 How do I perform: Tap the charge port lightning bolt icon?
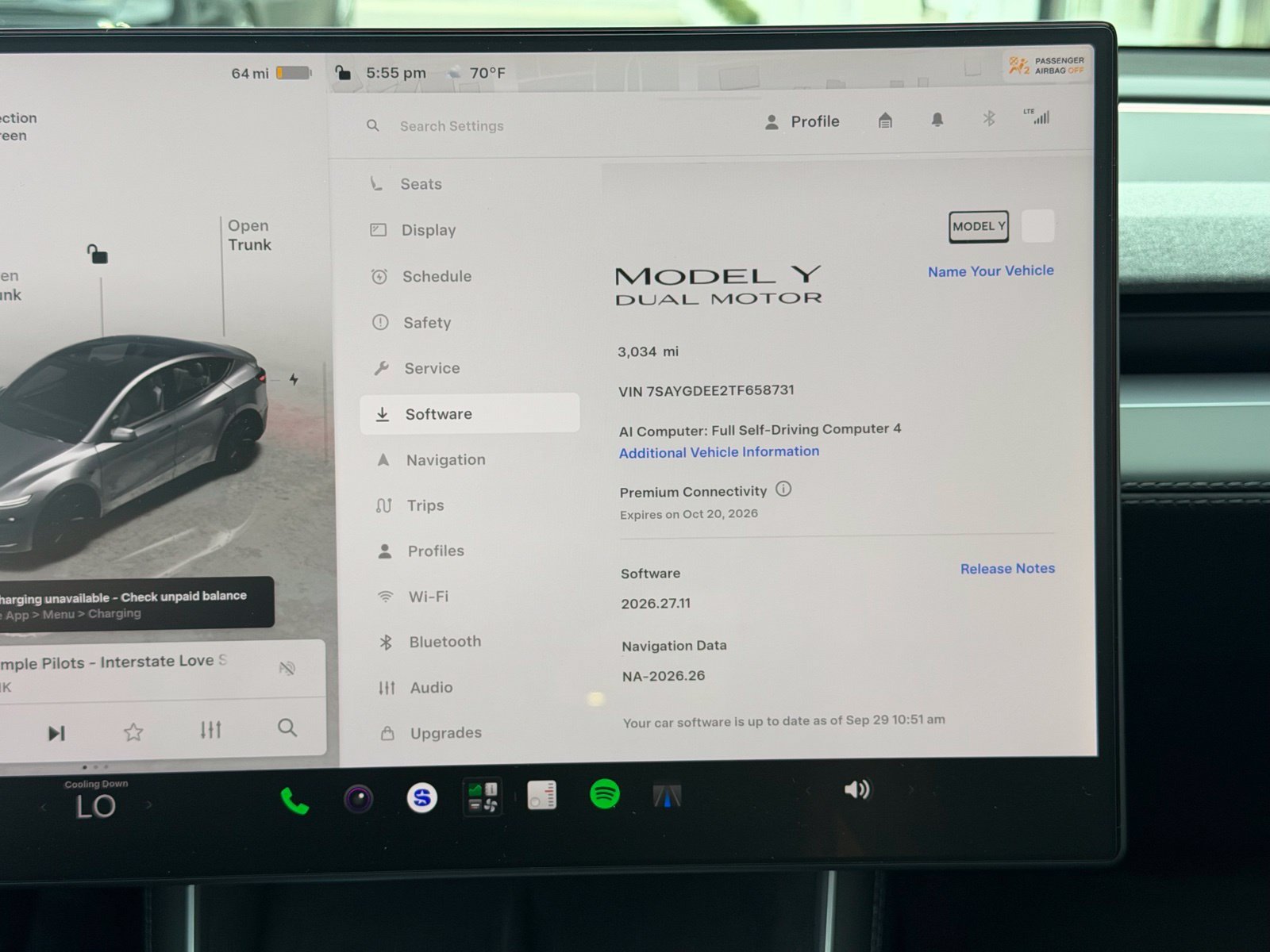(x=294, y=379)
